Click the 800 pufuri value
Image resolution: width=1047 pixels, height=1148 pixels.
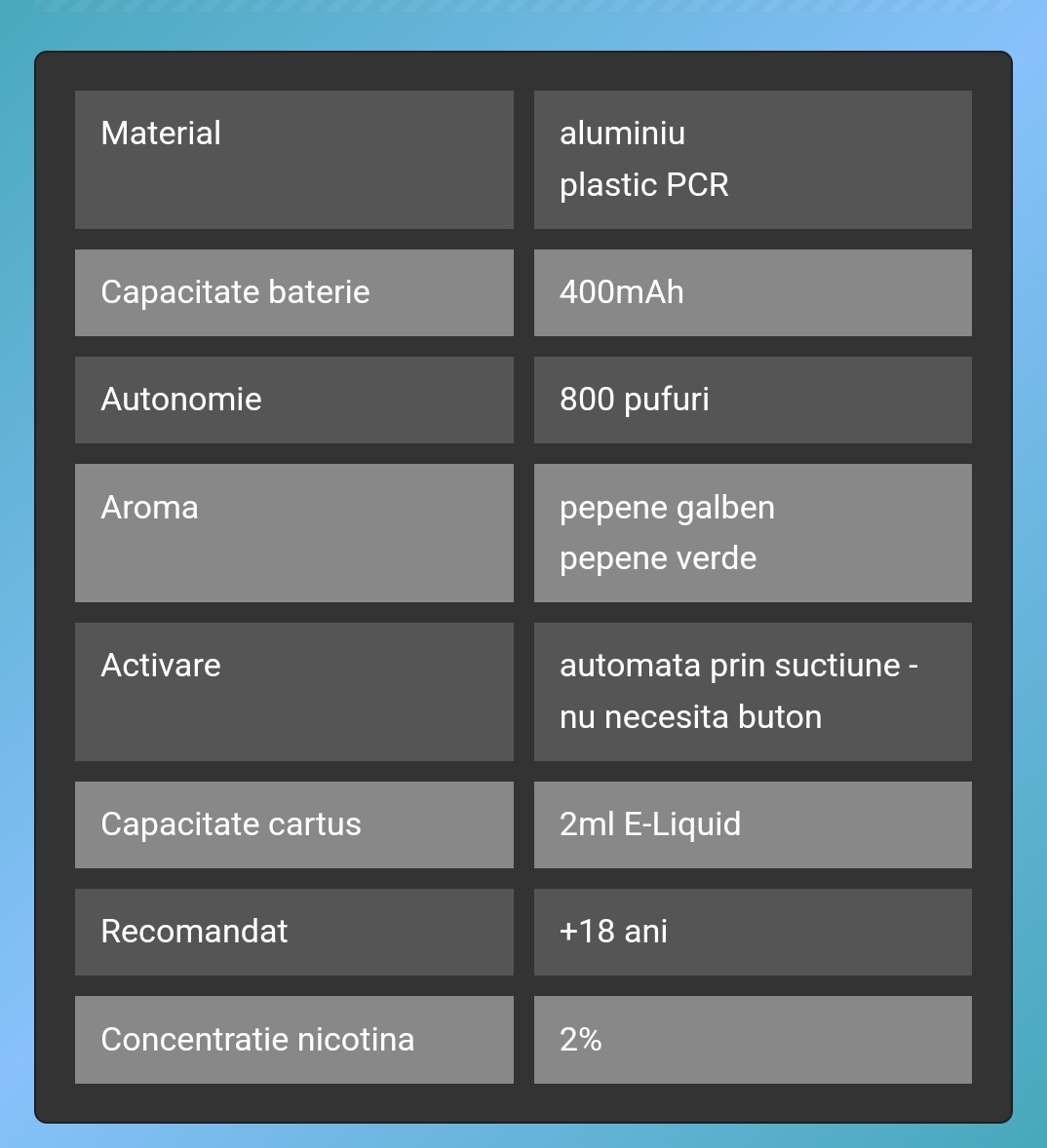click(634, 400)
